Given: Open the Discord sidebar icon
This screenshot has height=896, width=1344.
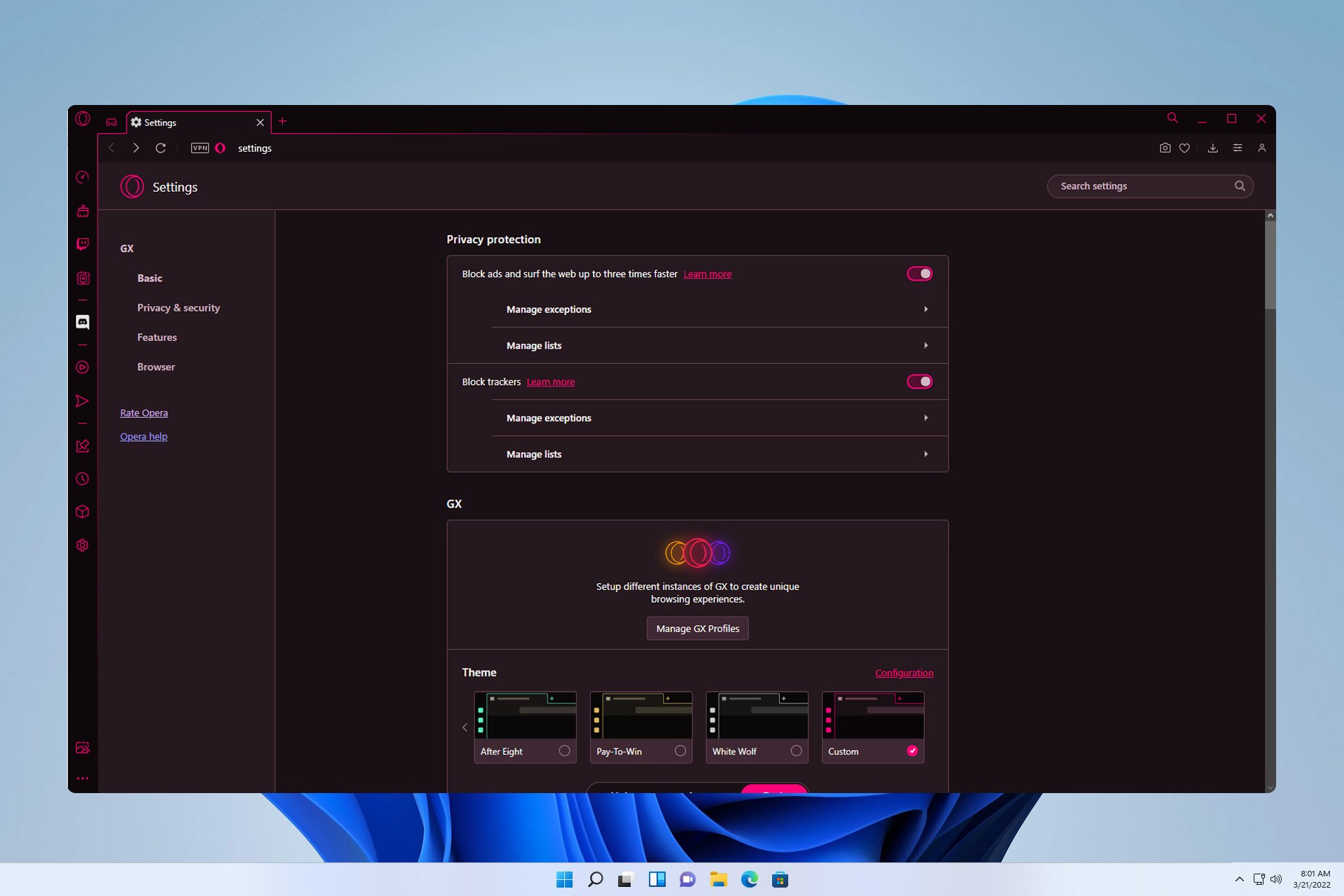Looking at the screenshot, I should coord(83,322).
